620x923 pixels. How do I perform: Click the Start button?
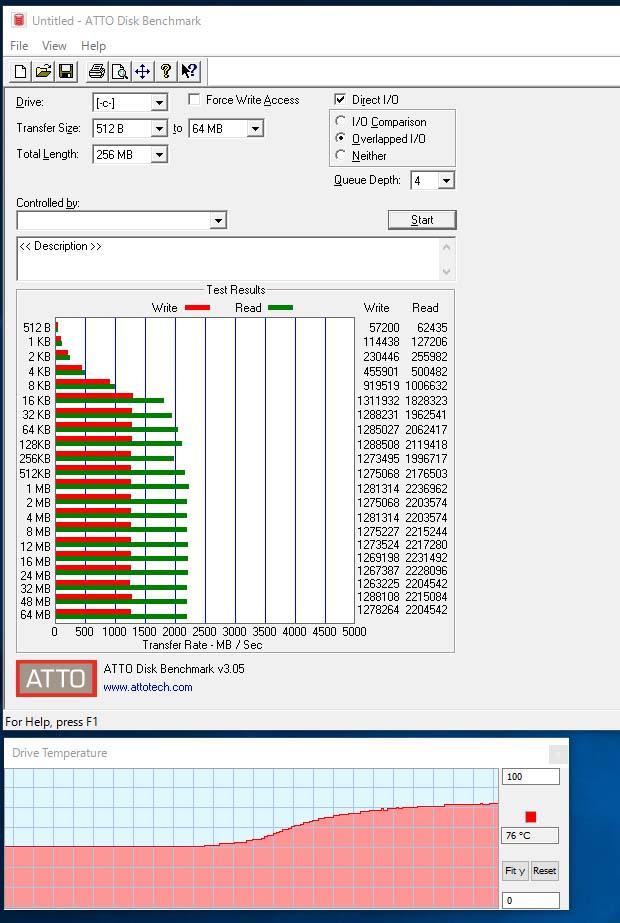click(x=422, y=220)
